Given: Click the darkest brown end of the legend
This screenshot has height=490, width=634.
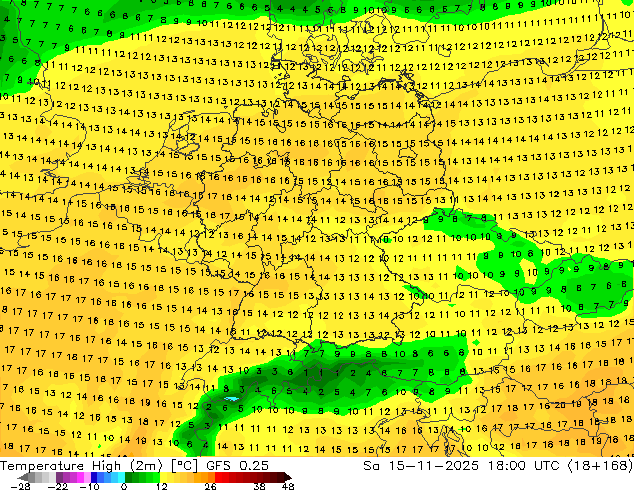Looking at the screenshot, I should 287,478.
